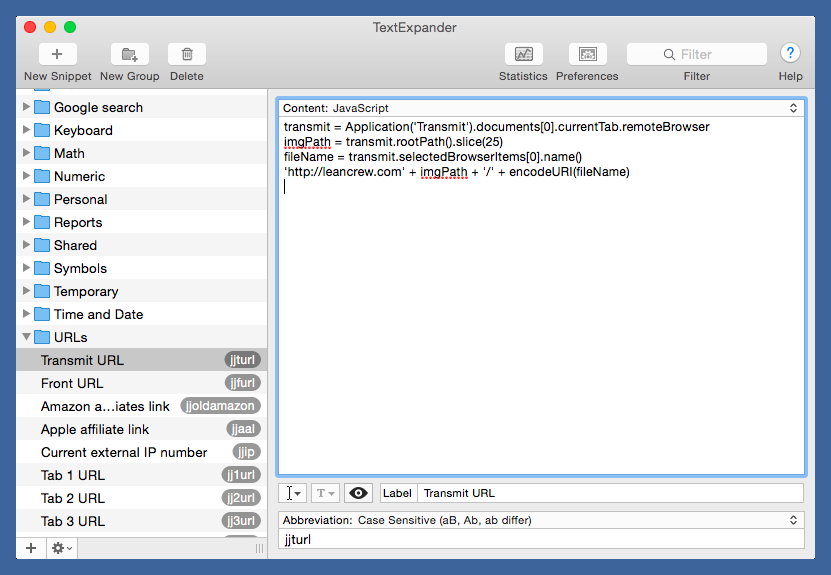
Task: Open the cursor insertion menu button
Action: click(x=292, y=493)
